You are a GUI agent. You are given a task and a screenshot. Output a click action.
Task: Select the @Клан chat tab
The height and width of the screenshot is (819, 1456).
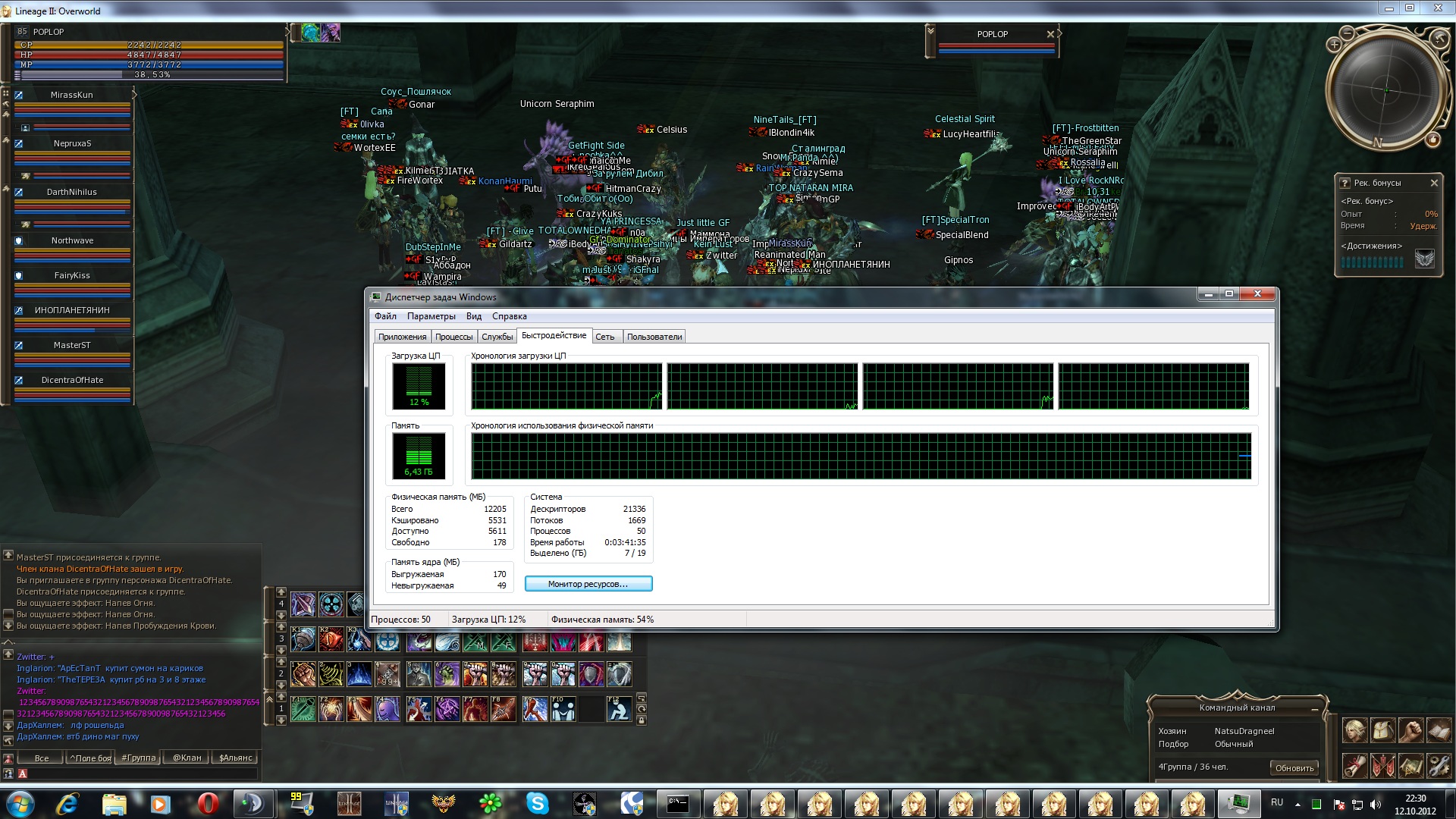coord(187,758)
